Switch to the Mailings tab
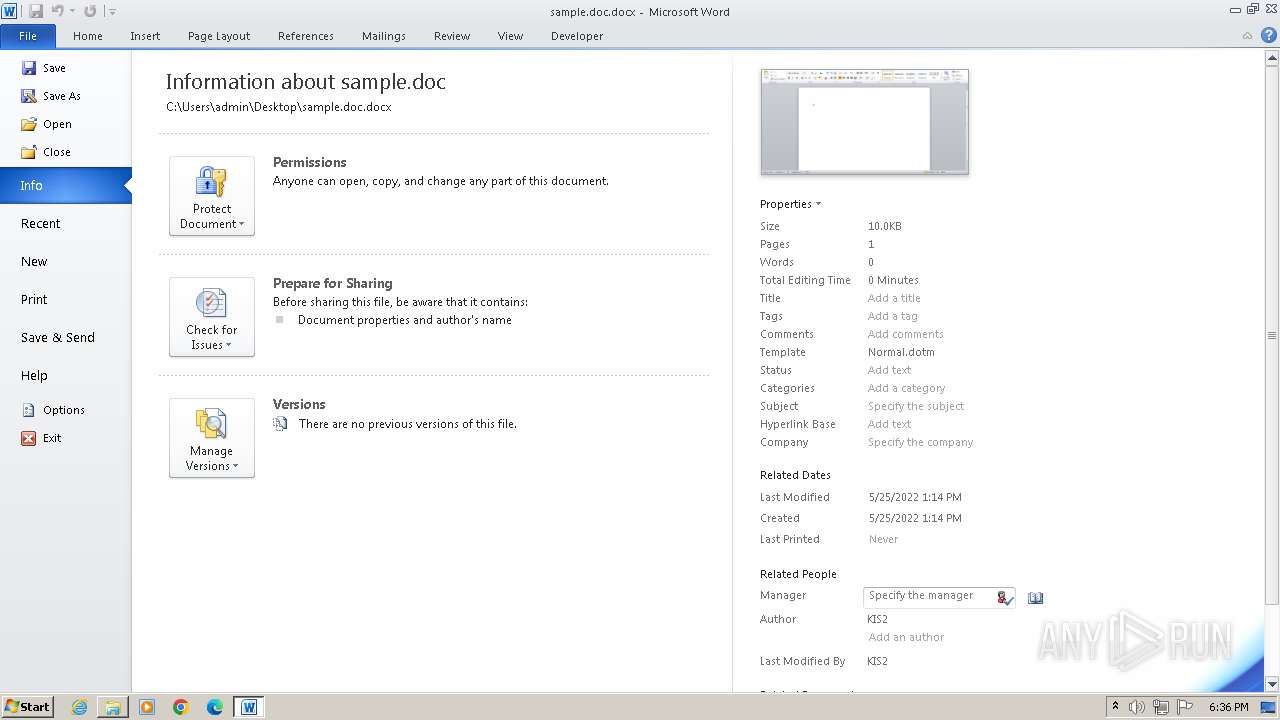Viewport: 1280px width, 720px height. coord(384,36)
